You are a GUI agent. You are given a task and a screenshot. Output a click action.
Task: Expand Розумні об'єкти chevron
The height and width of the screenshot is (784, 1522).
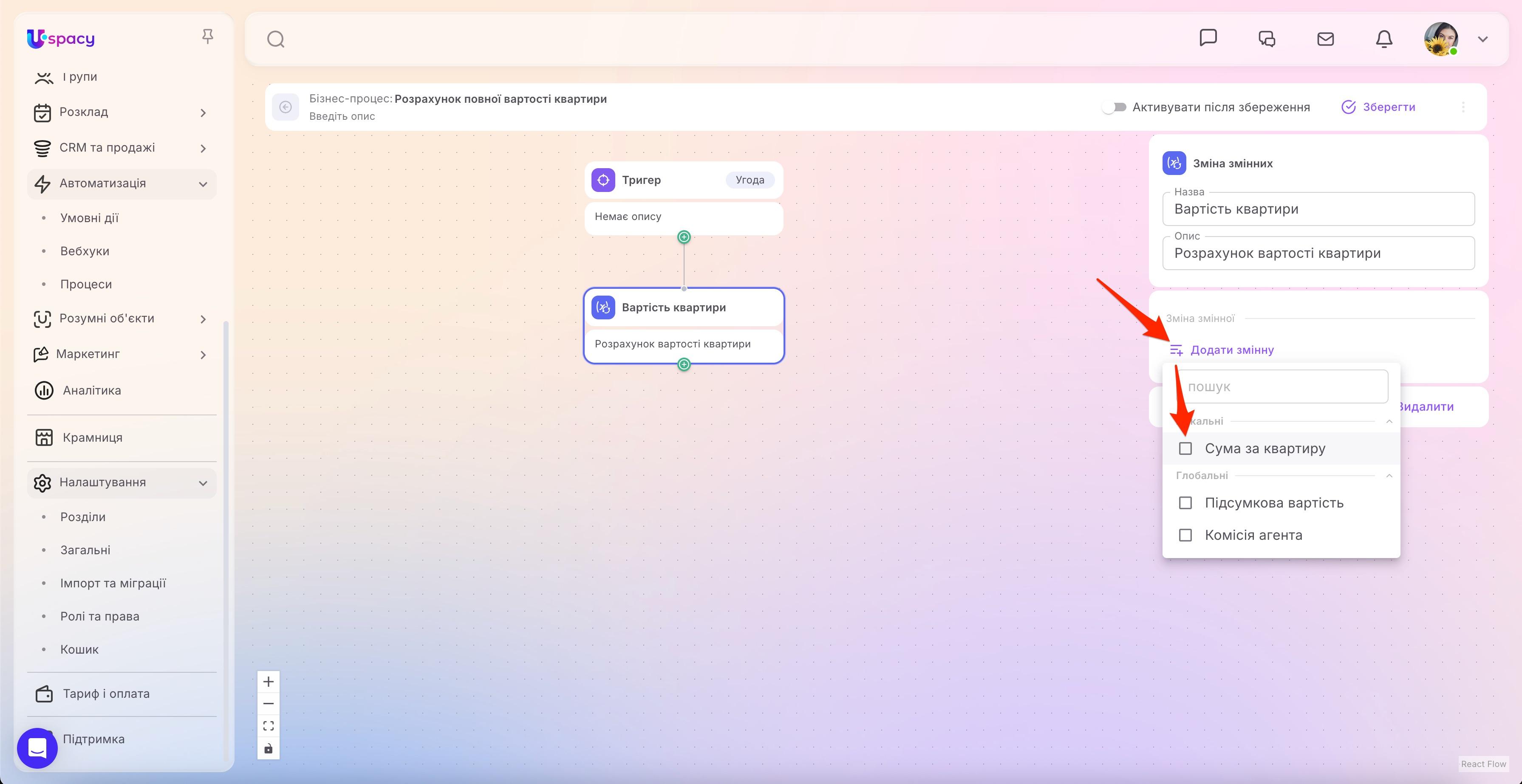click(x=203, y=319)
